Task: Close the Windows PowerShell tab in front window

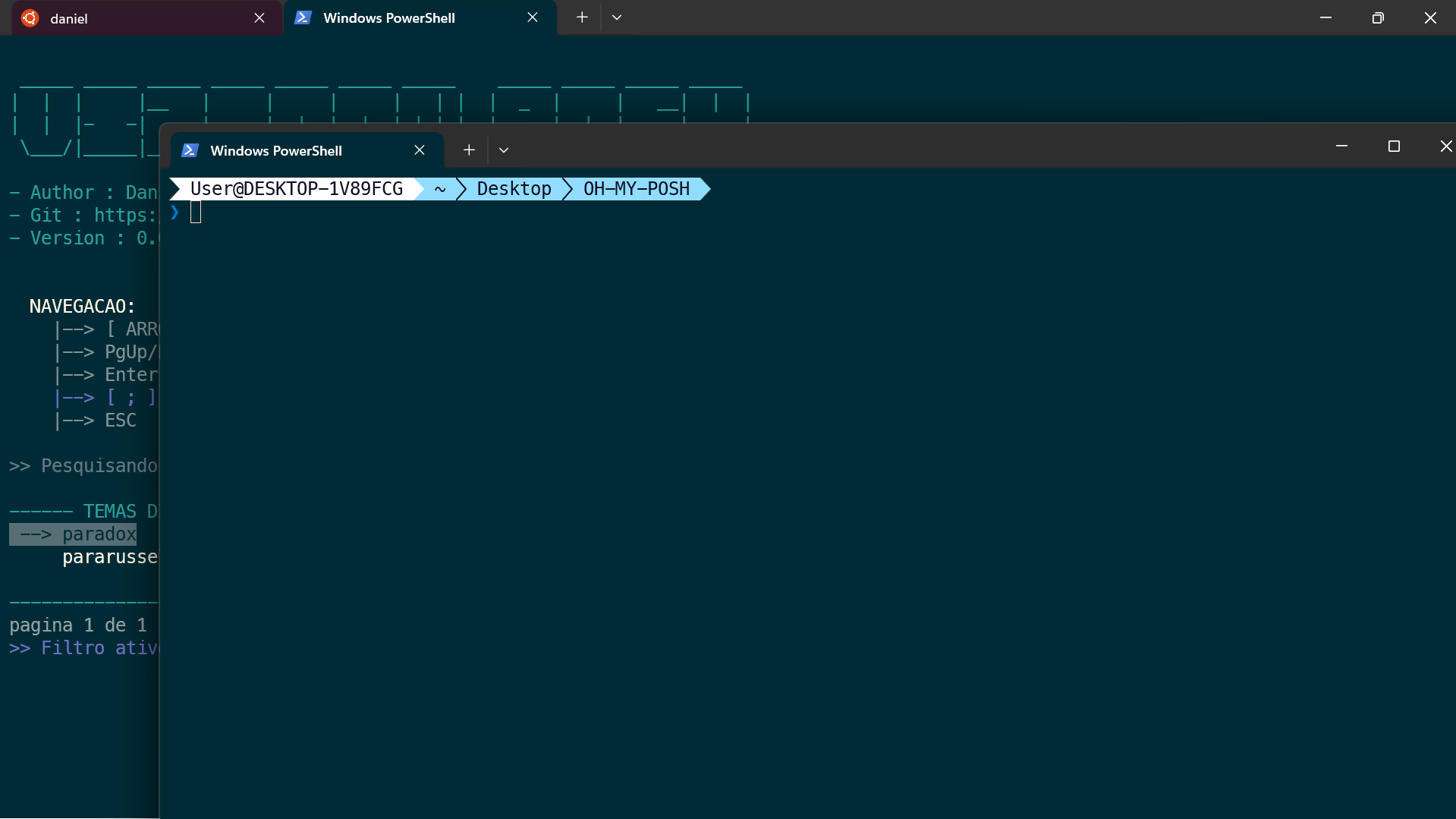Action: [x=420, y=150]
